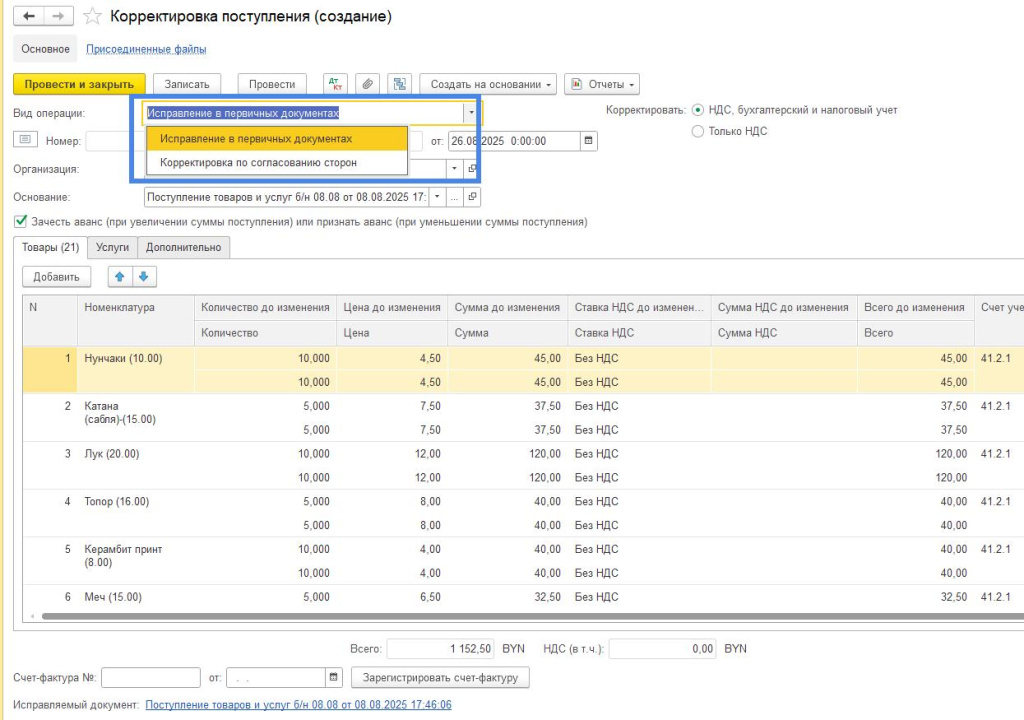Open the Отчеты dropdown menu
This screenshot has height=720, width=1024.
click(601, 84)
